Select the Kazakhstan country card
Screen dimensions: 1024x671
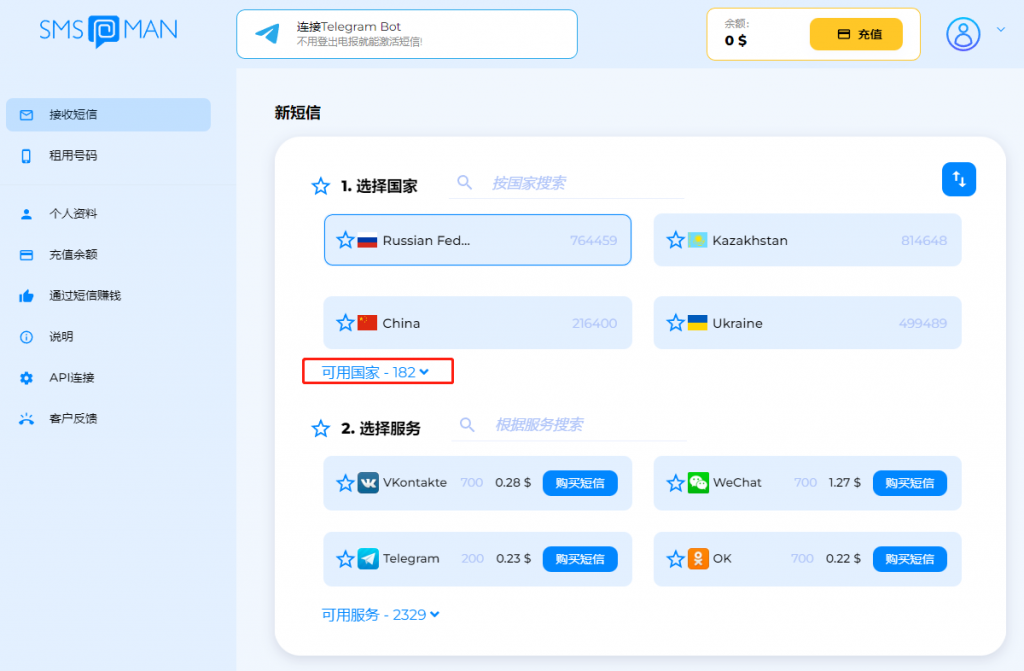pyautogui.click(x=807, y=240)
